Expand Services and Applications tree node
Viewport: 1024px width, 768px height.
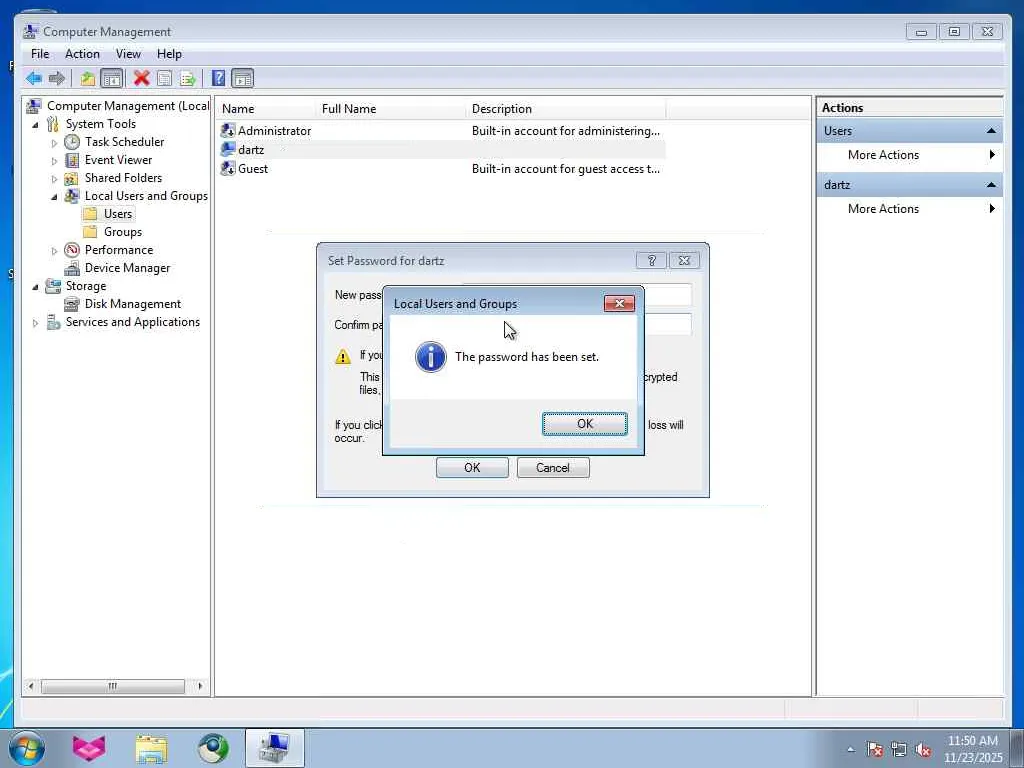[x=35, y=322]
